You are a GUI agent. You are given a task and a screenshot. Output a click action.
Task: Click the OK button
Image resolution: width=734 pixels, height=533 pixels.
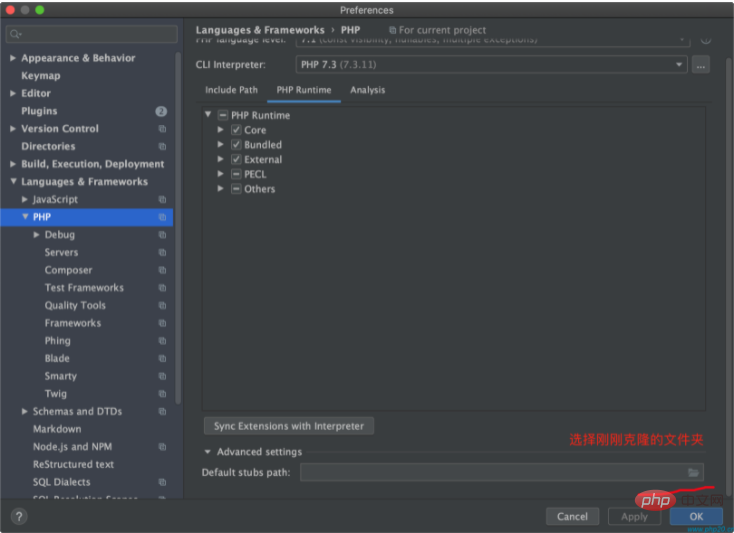696,517
